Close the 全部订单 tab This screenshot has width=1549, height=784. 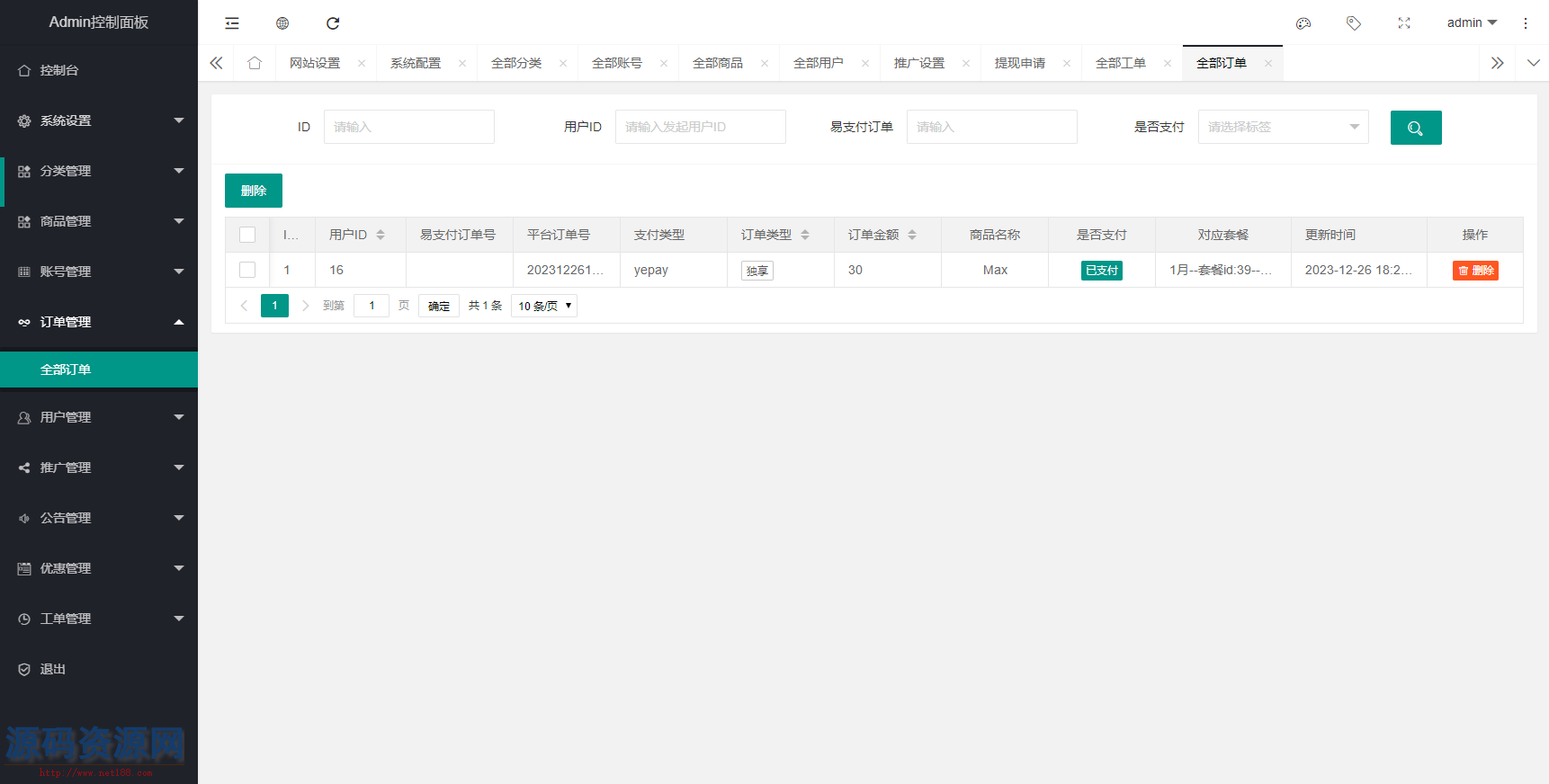pyautogui.click(x=1268, y=63)
